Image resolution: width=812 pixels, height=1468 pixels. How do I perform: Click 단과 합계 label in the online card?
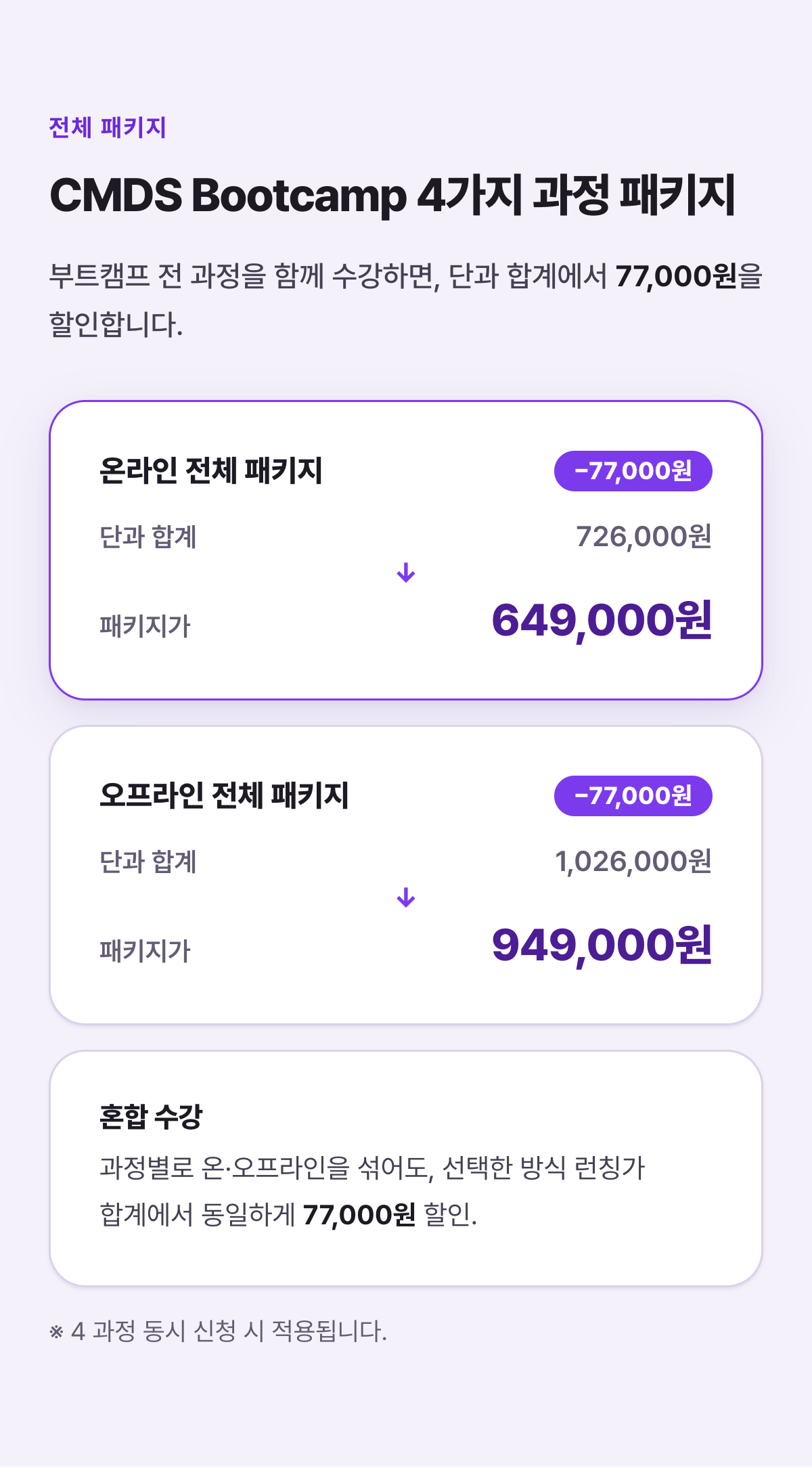coord(148,537)
